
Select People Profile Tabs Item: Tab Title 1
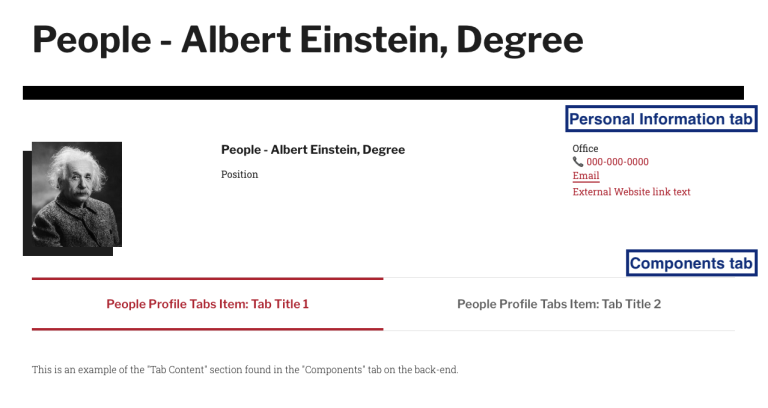(207, 304)
